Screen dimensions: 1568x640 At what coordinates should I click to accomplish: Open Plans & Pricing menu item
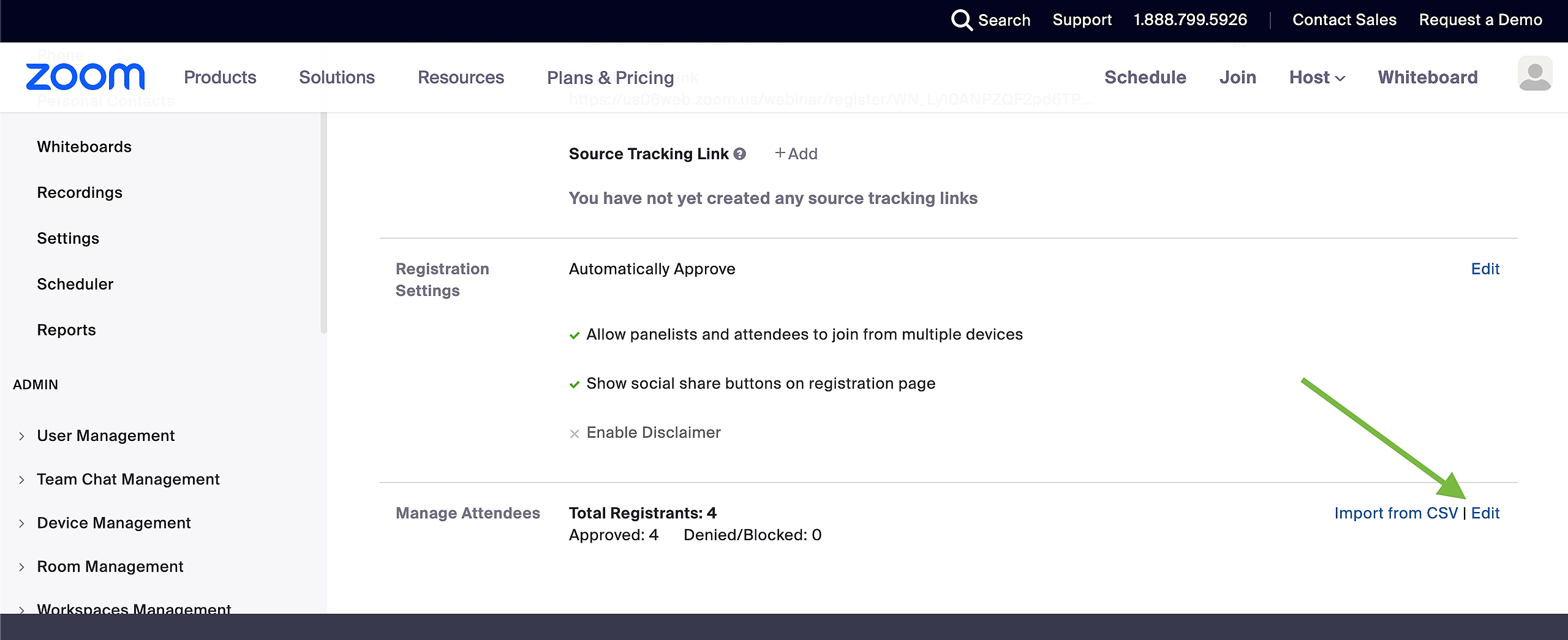[610, 78]
